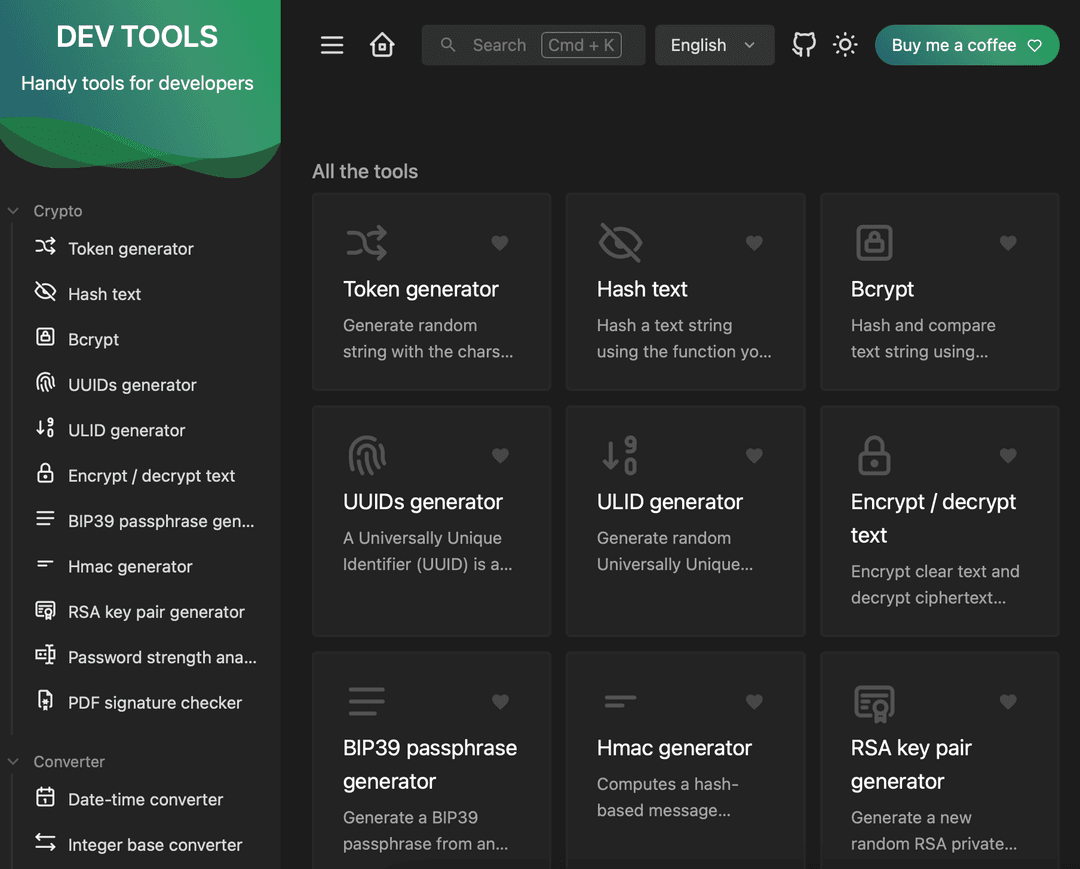
Task: Click sort-number icon on ULID generator card
Action: click(620, 455)
